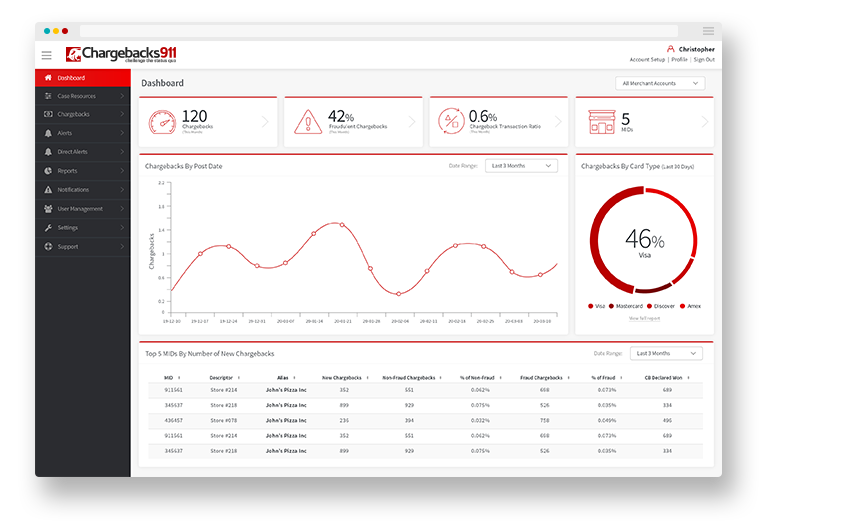Click the Sign Out link
The height and width of the screenshot is (529, 854).
click(704, 60)
